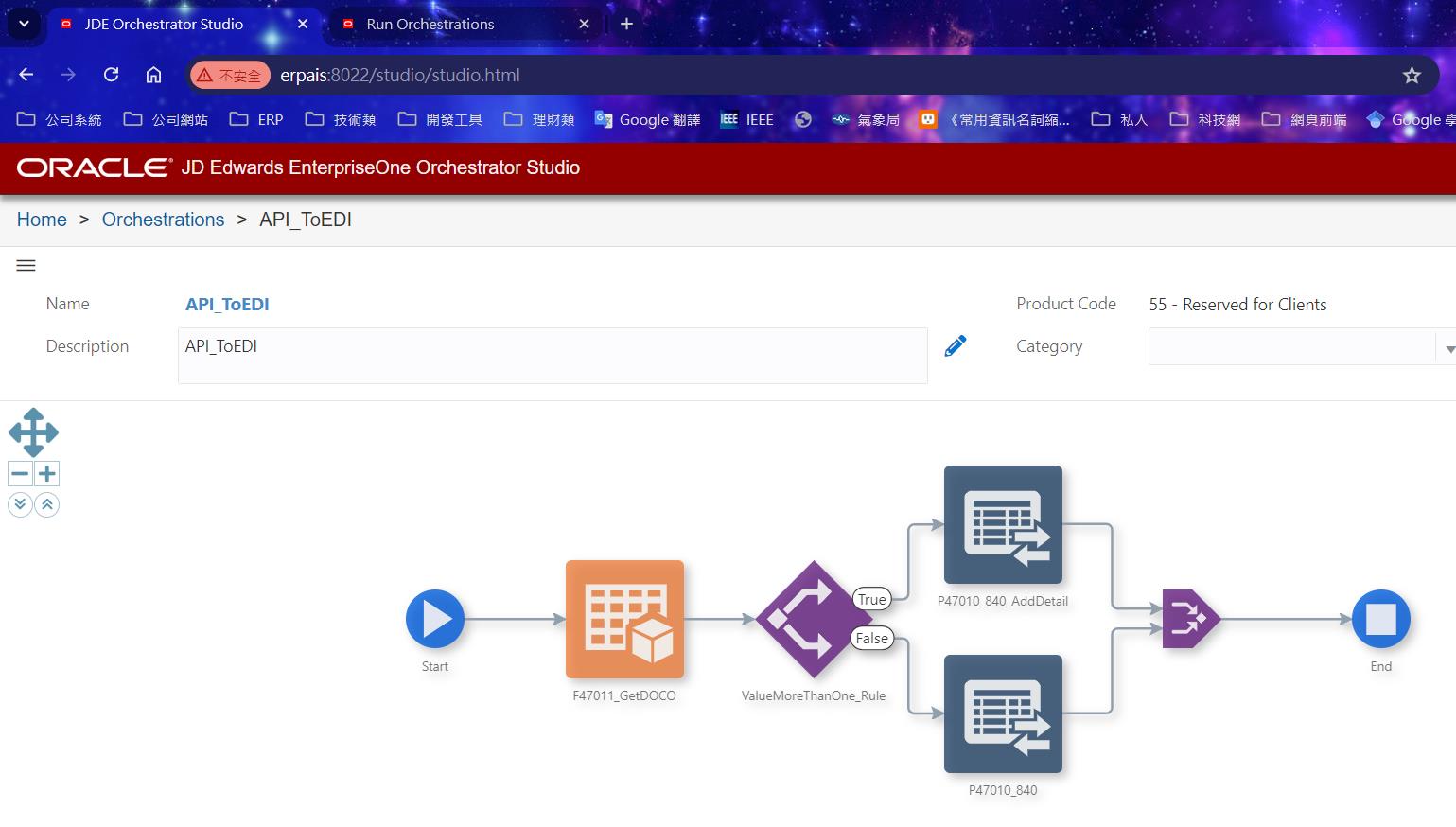Image resolution: width=1456 pixels, height=827 pixels.
Task: Open IEEE bookmark
Action: [x=746, y=119]
